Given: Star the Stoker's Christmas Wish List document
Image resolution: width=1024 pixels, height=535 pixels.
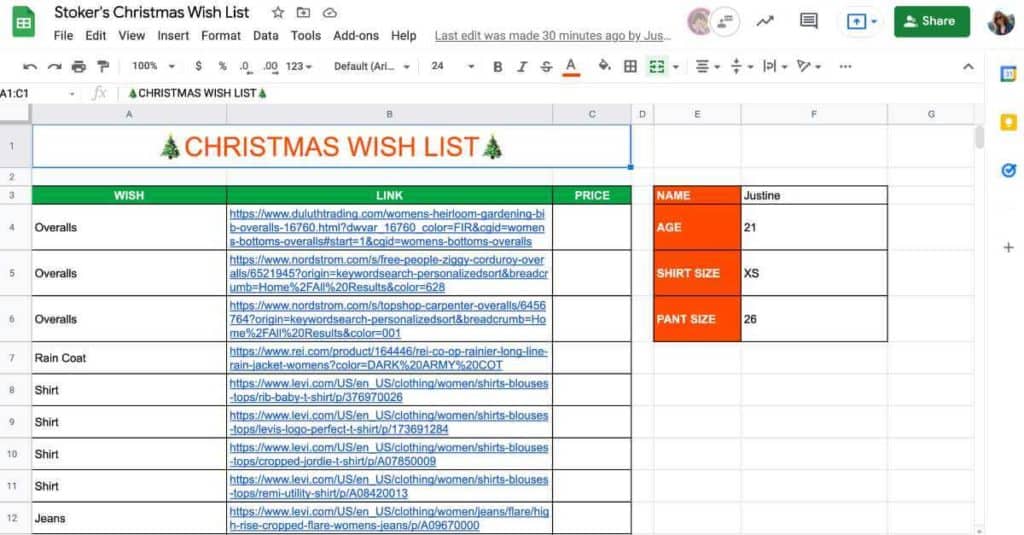Looking at the screenshot, I should pyautogui.click(x=278, y=12).
